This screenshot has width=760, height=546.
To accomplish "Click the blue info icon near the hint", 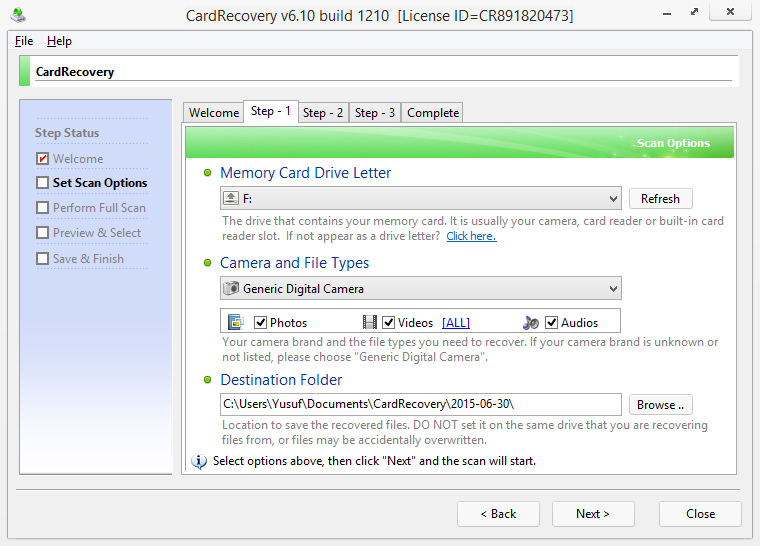I will click(199, 461).
